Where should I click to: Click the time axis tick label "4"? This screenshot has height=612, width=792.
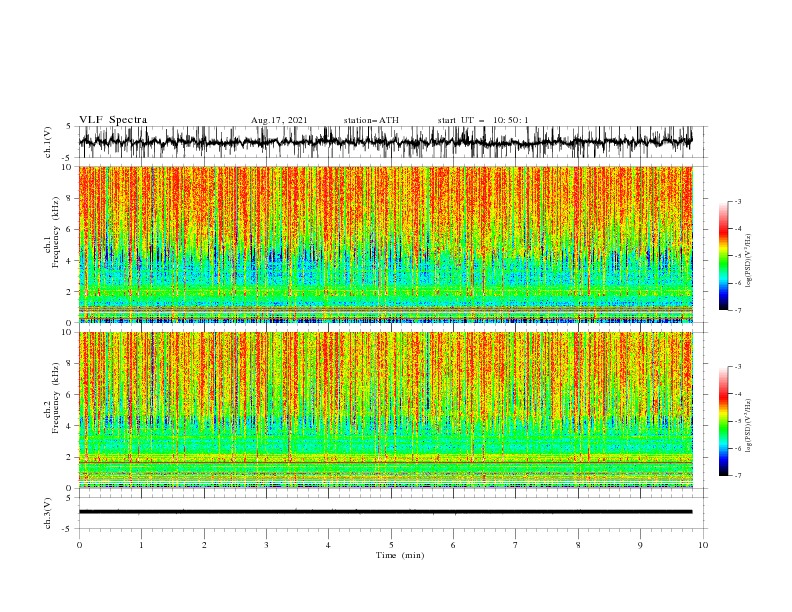tap(328, 545)
